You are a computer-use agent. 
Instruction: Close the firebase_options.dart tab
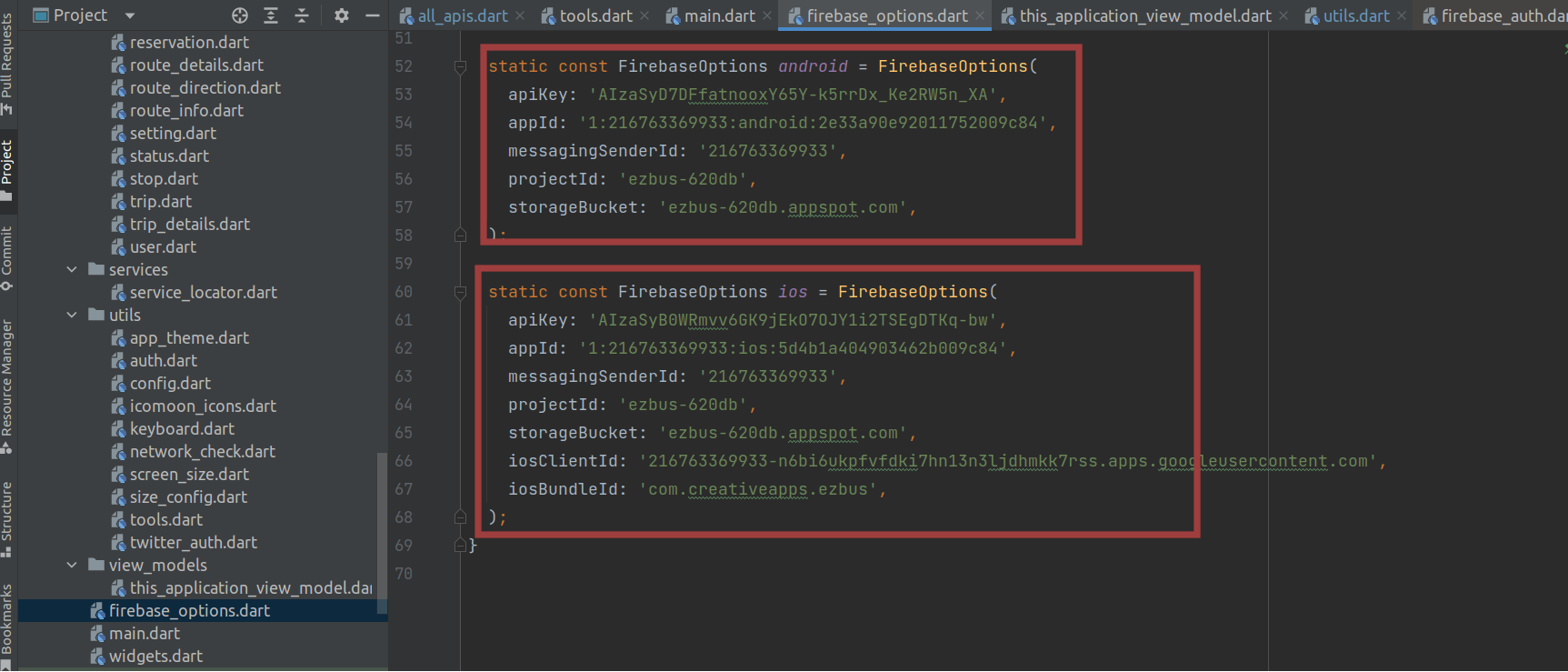(x=980, y=15)
